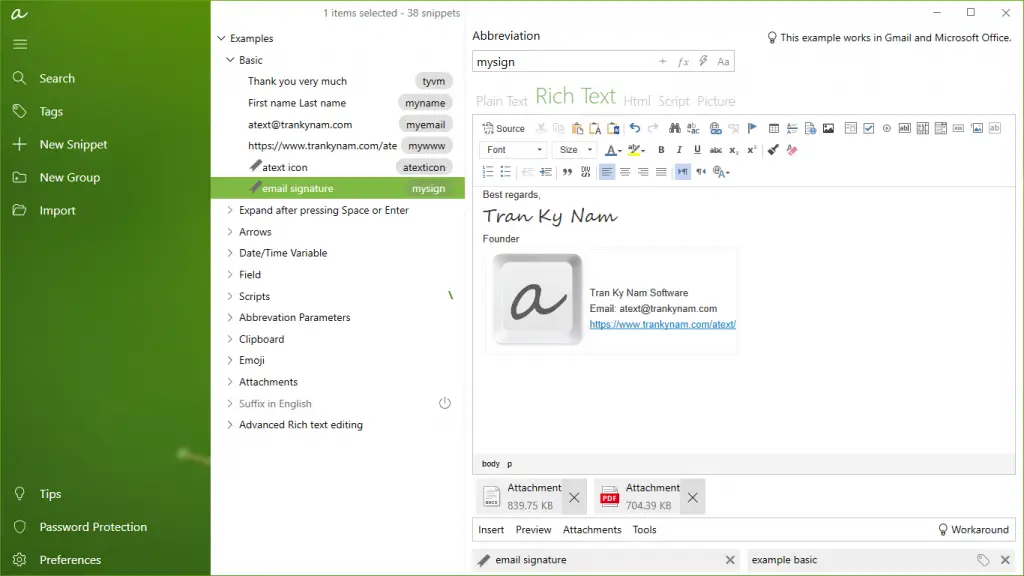Image resolution: width=1024 pixels, height=576 pixels.
Task: Open the trankynam.com/atext hyperlink
Action: pyautogui.click(x=663, y=325)
